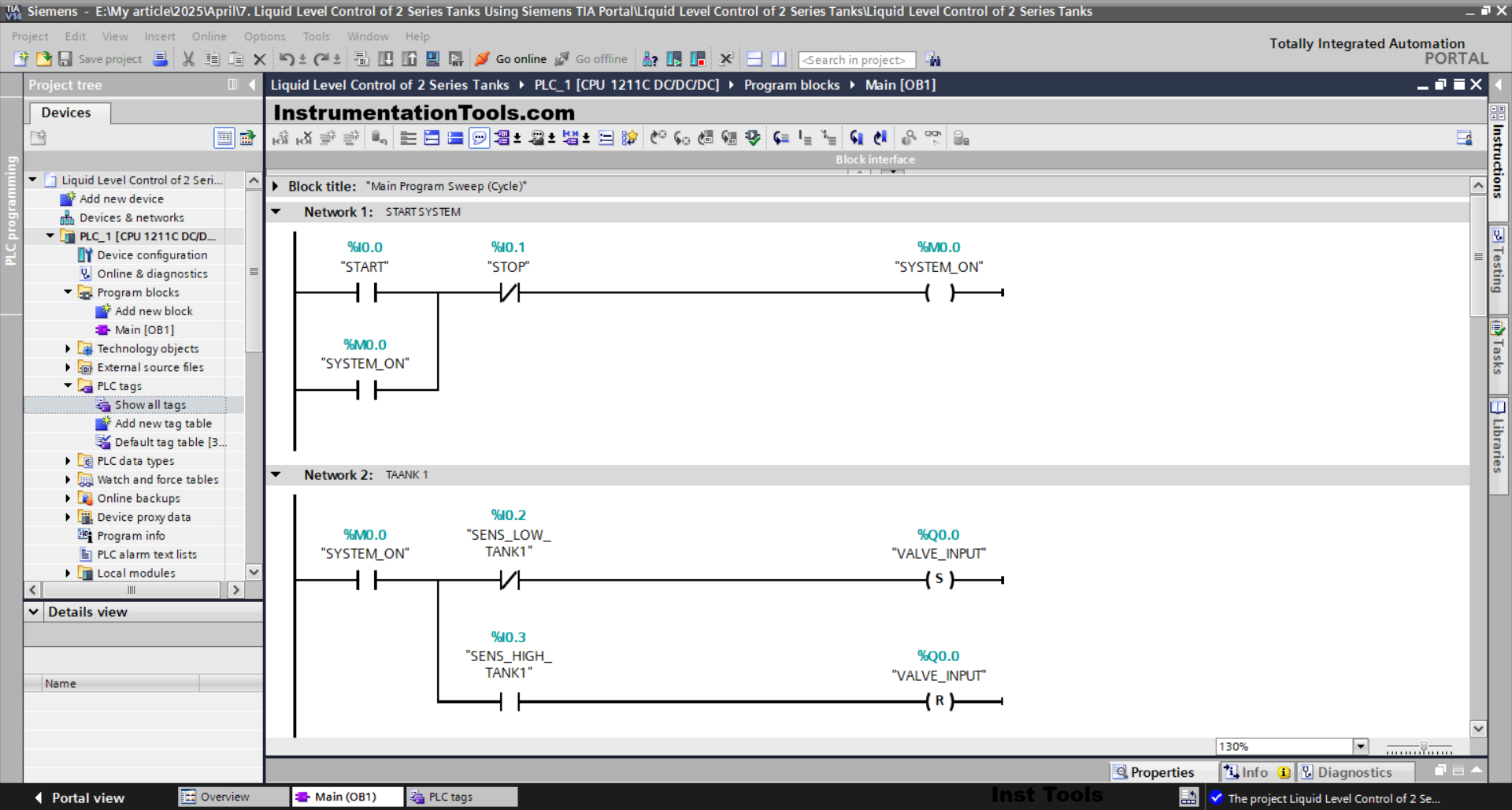Click inside the Search in project field
Screen dimensions: 1512x810
click(x=856, y=59)
